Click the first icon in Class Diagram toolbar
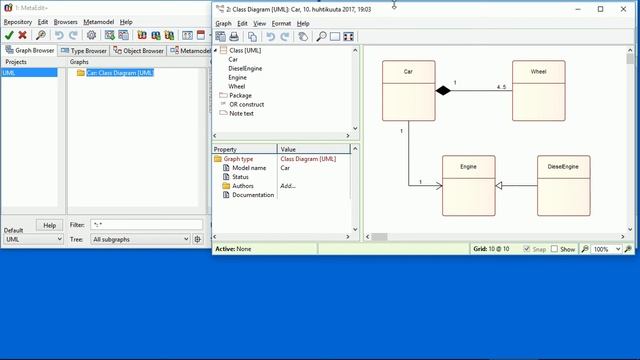 (x=220, y=37)
